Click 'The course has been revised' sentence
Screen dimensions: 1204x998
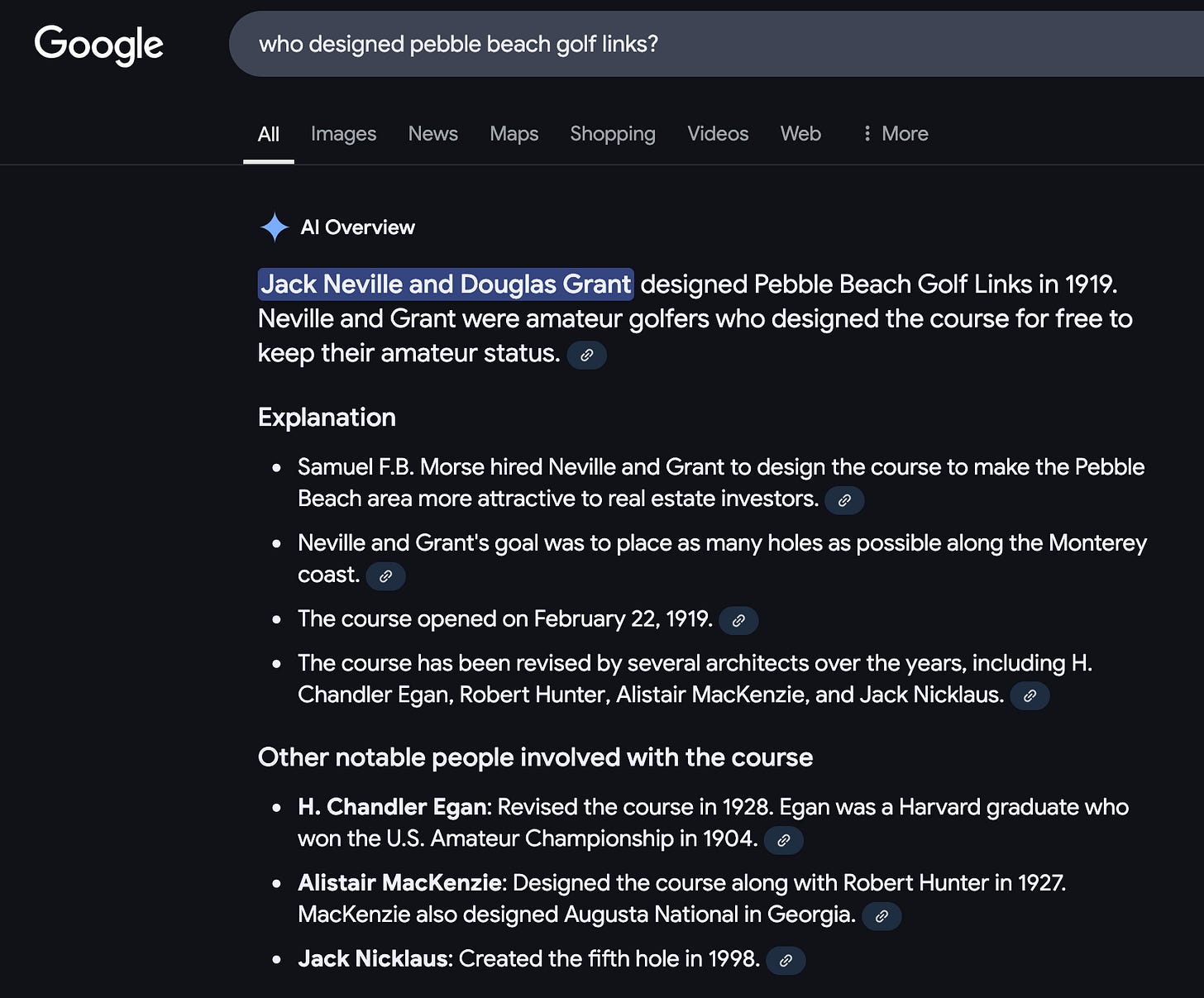(x=695, y=679)
